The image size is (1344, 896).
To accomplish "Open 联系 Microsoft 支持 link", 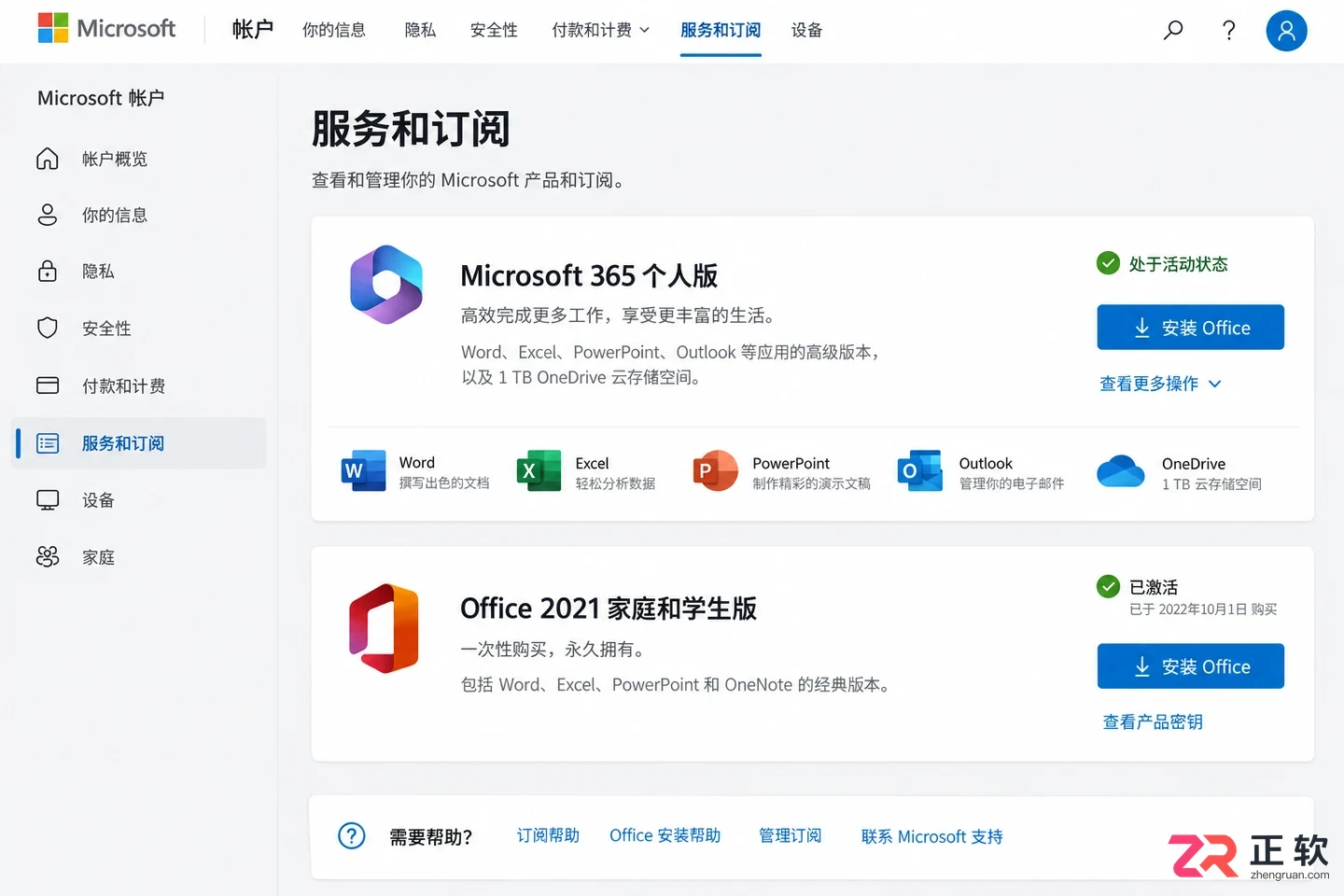I will 932,836.
